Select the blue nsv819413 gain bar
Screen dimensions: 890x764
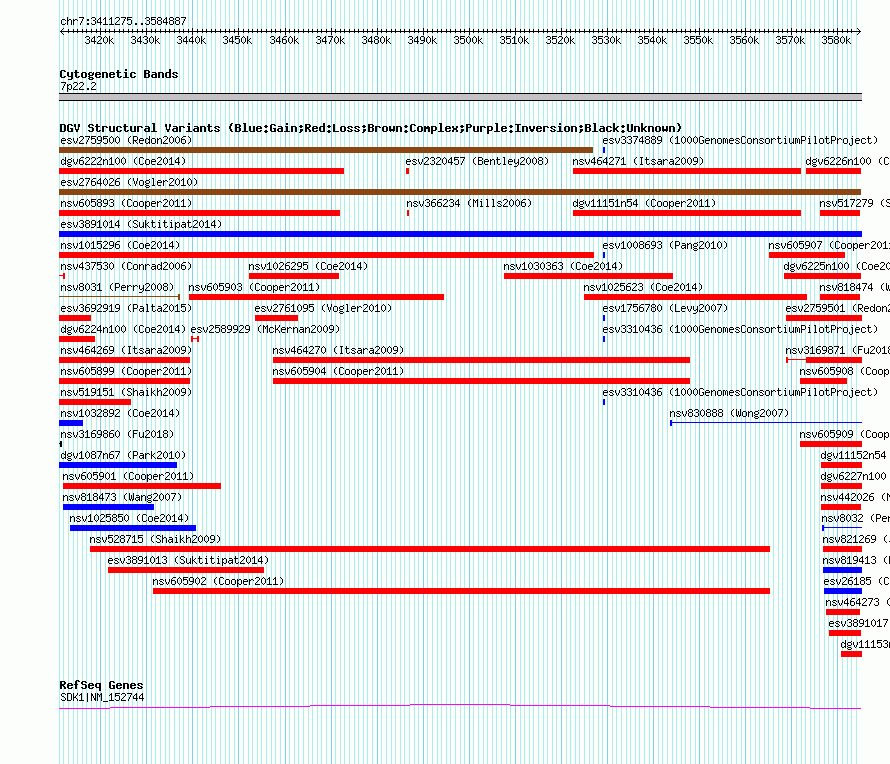click(842, 570)
